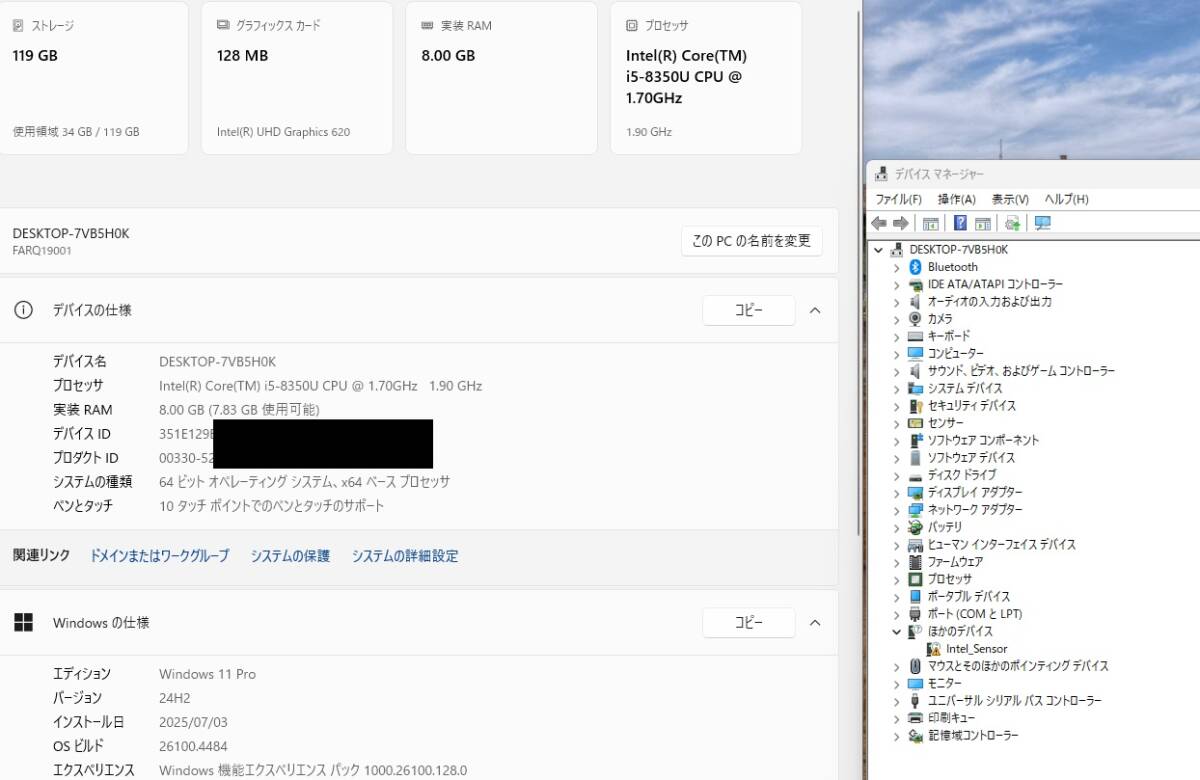Select マウスとそのほかのポインティング デバイス item
This screenshot has height=780, width=1200.
(1018, 666)
